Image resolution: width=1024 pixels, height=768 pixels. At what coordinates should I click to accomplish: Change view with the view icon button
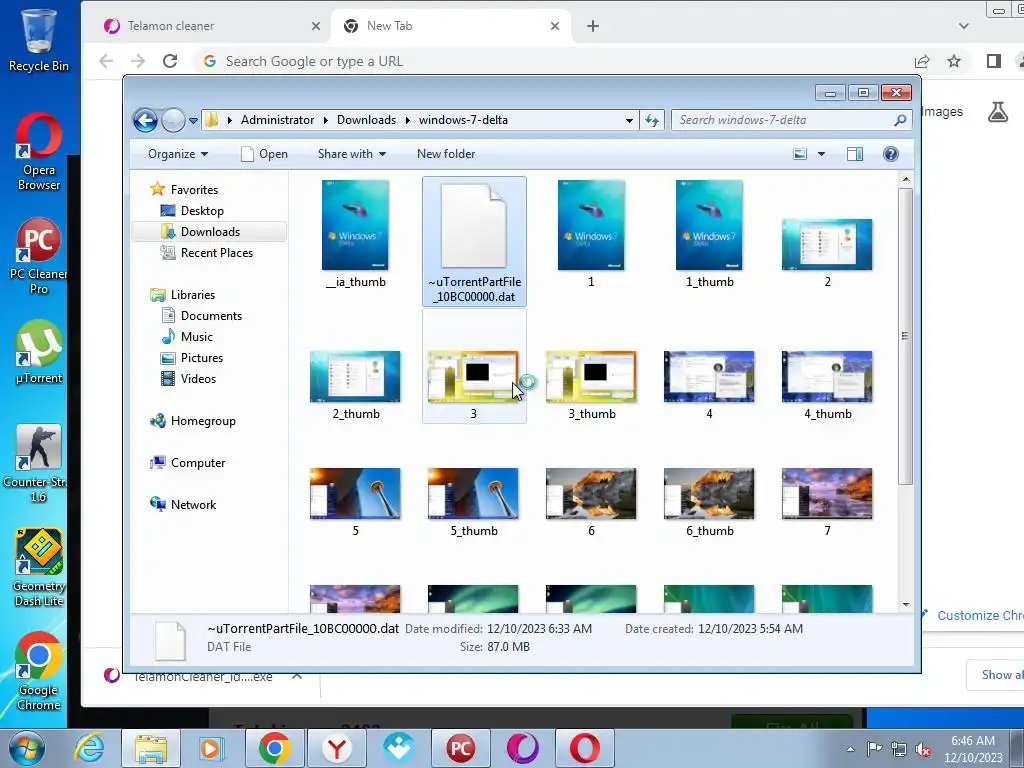click(x=800, y=154)
